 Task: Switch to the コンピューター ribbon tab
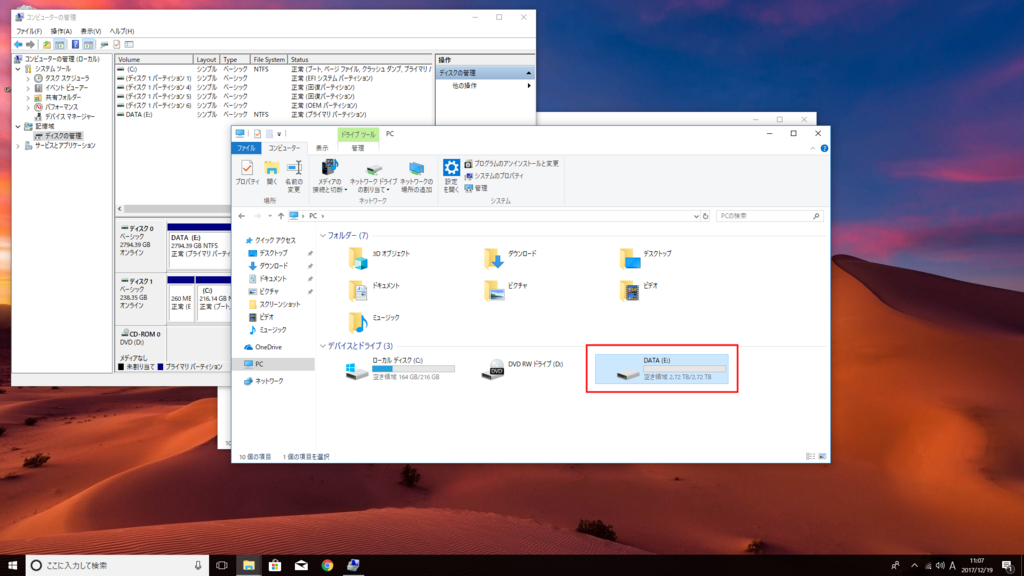click(x=284, y=148)
